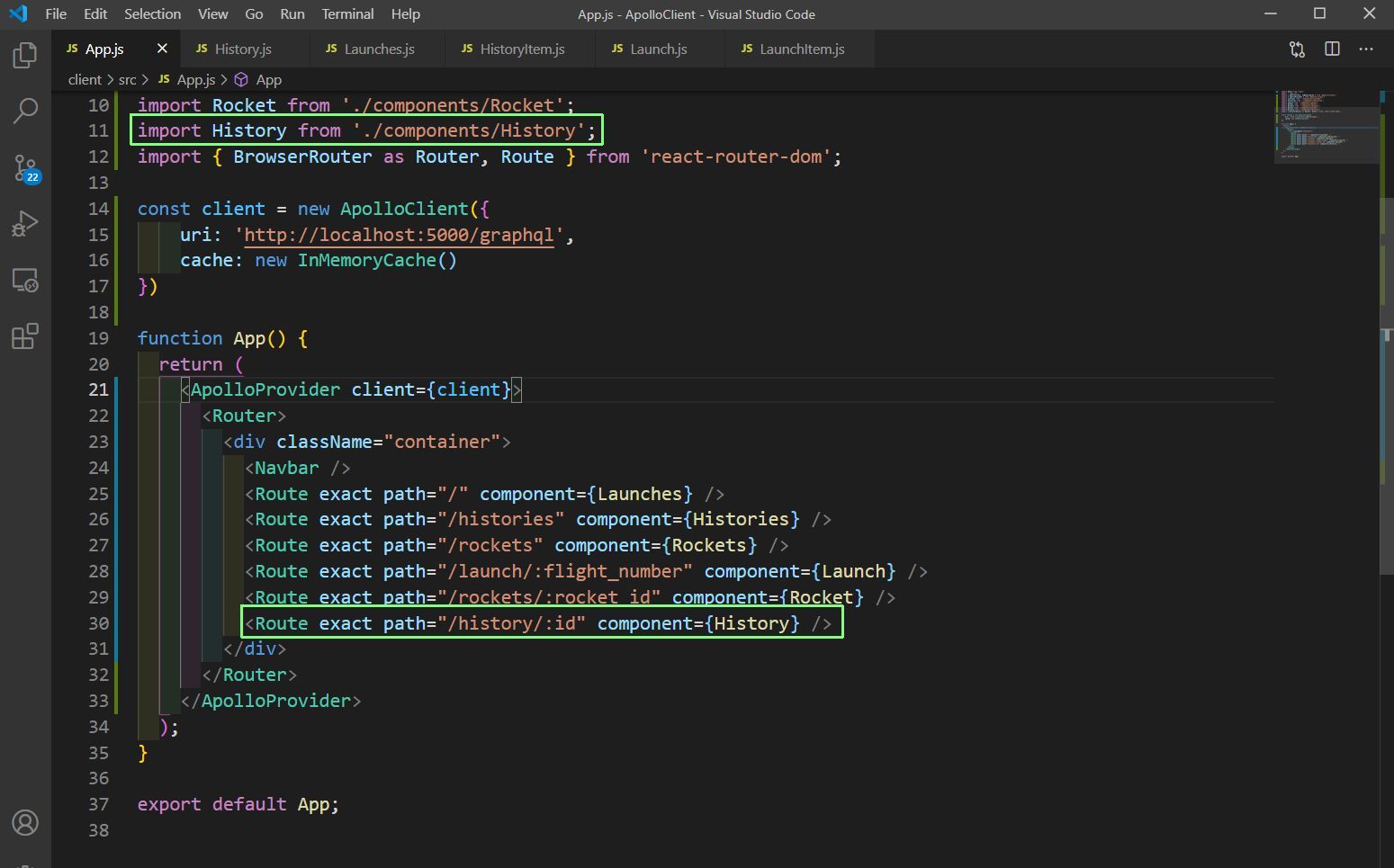Open the Remote Explorer view
1394x868 pixels.
(25, 281)
